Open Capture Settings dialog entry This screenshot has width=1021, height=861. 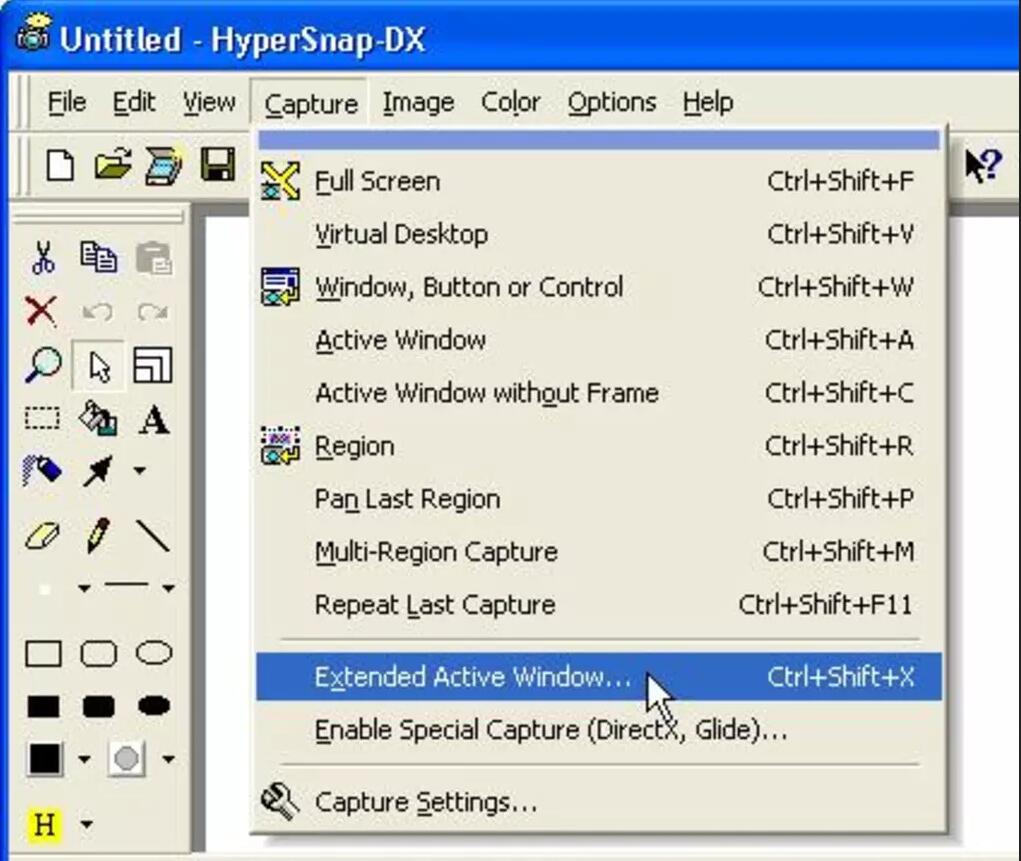[425, 802]
